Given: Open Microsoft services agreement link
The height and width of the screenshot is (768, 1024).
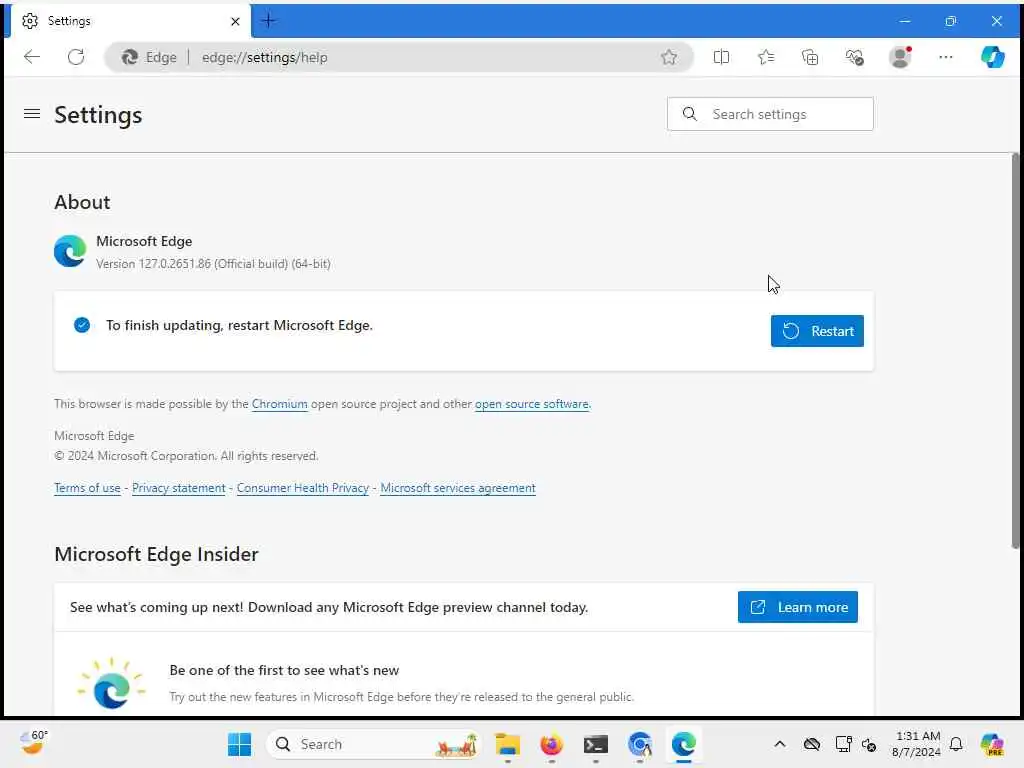Looking at the screenshot, I should pos(458,488).
